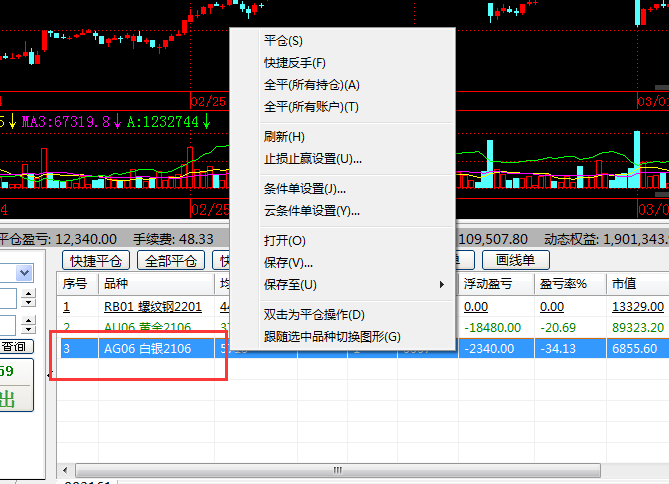Click the horizontal scrollbar left arrow
The width and height of the screenshot is (669, 484).
pyautogui.click(x=65, y=470)
